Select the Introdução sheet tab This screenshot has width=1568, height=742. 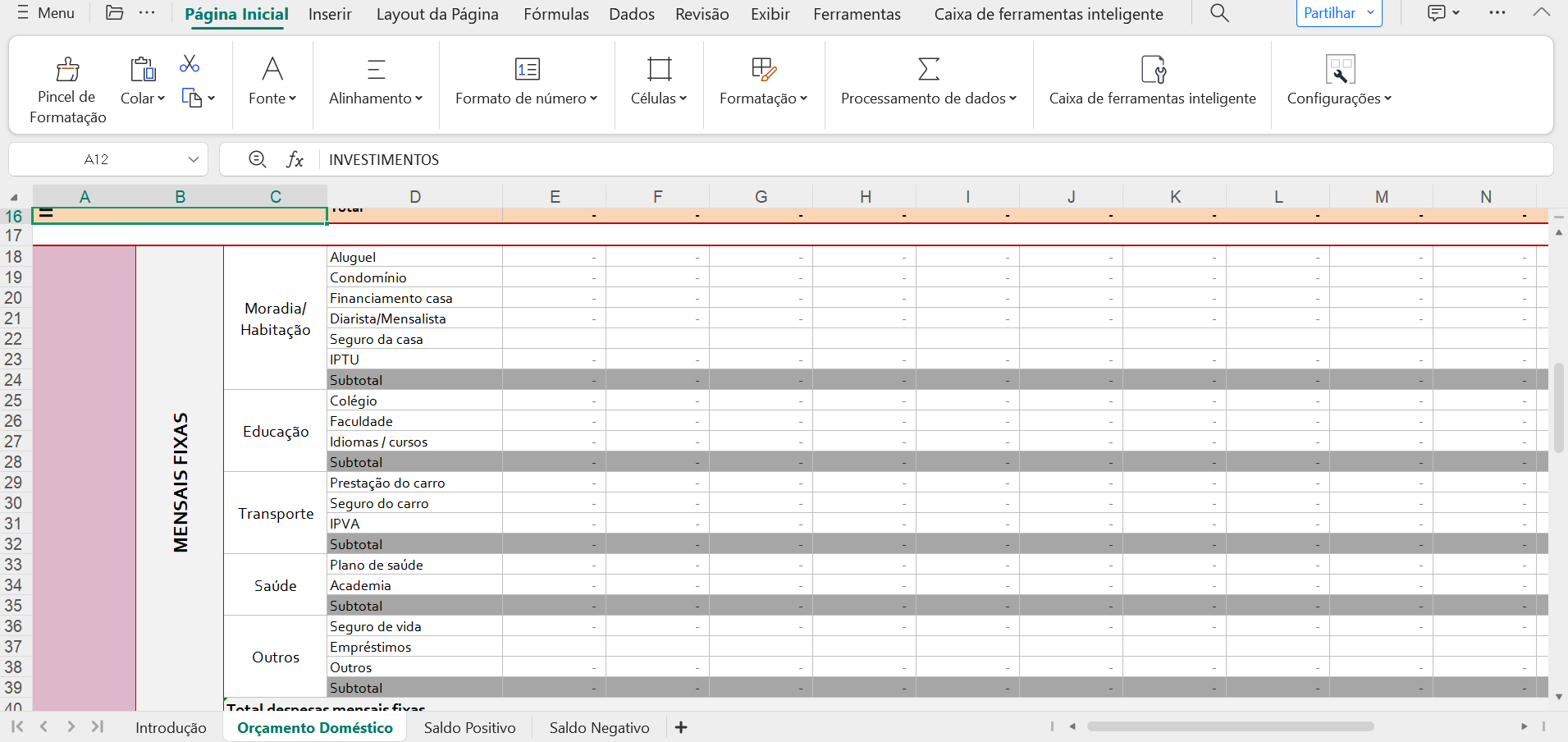[171, 727]
